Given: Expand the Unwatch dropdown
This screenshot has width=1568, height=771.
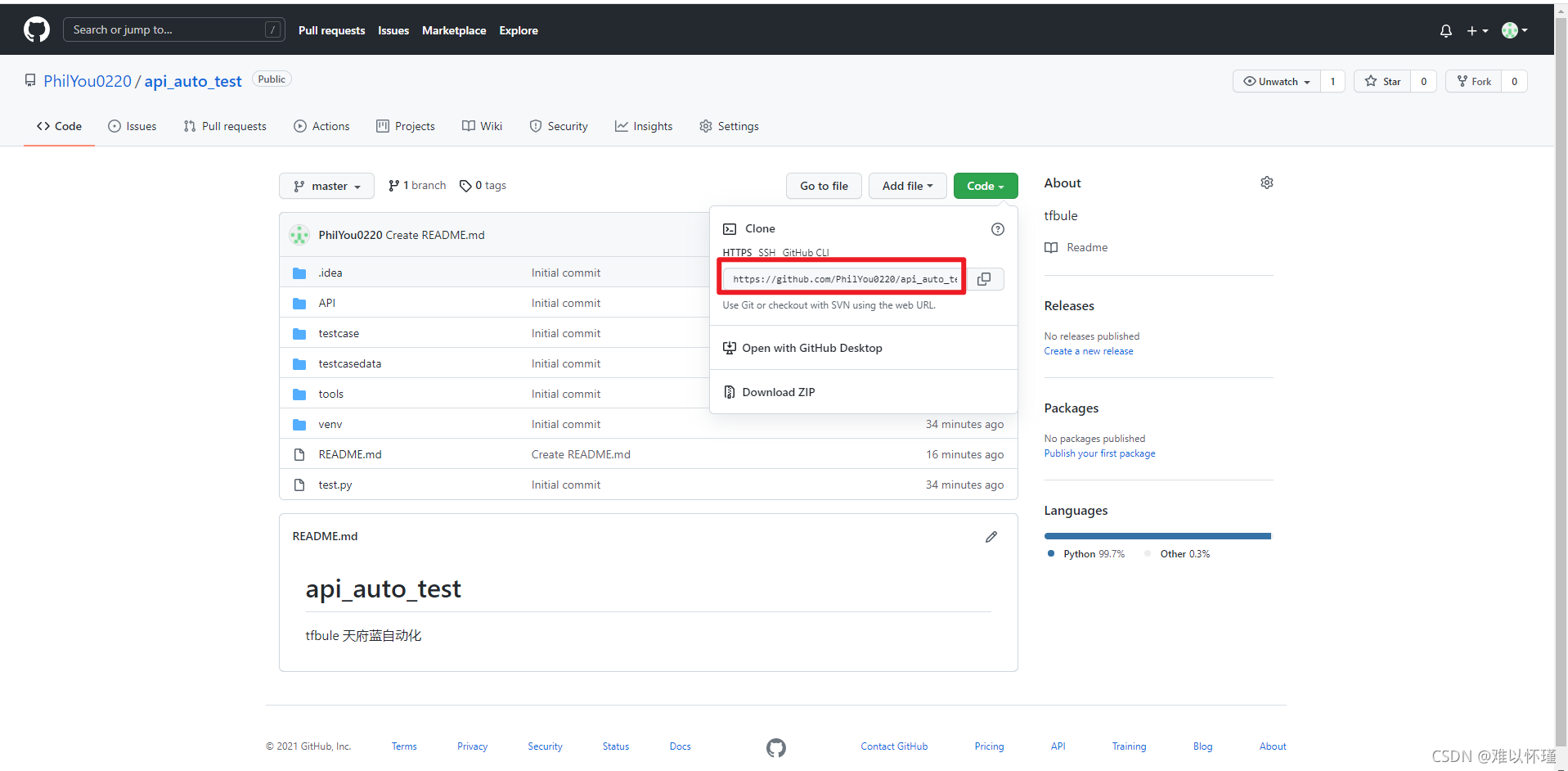Looking at the screenshot, I should tap(1277, 81).
